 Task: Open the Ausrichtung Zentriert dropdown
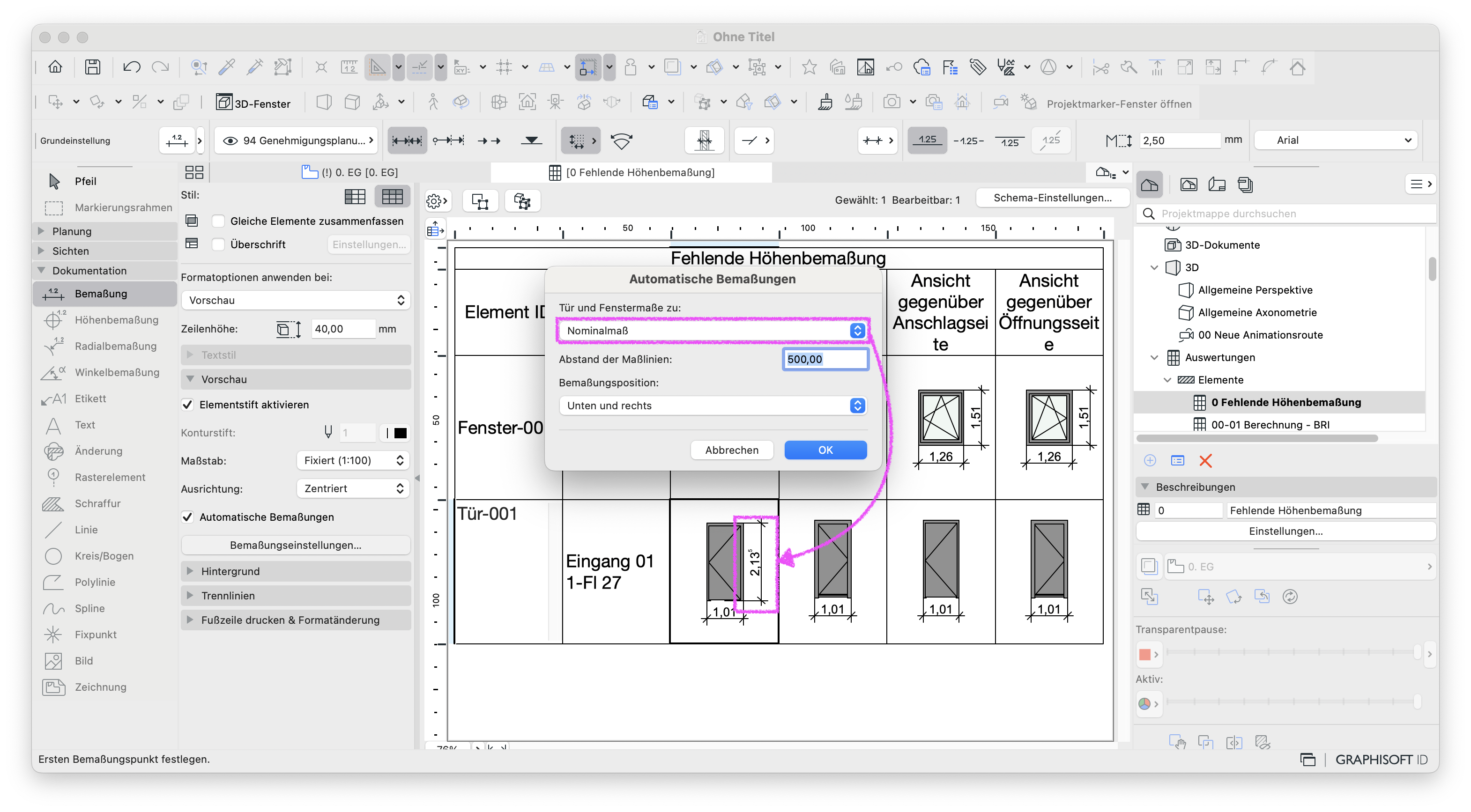(x=353, y=488)
